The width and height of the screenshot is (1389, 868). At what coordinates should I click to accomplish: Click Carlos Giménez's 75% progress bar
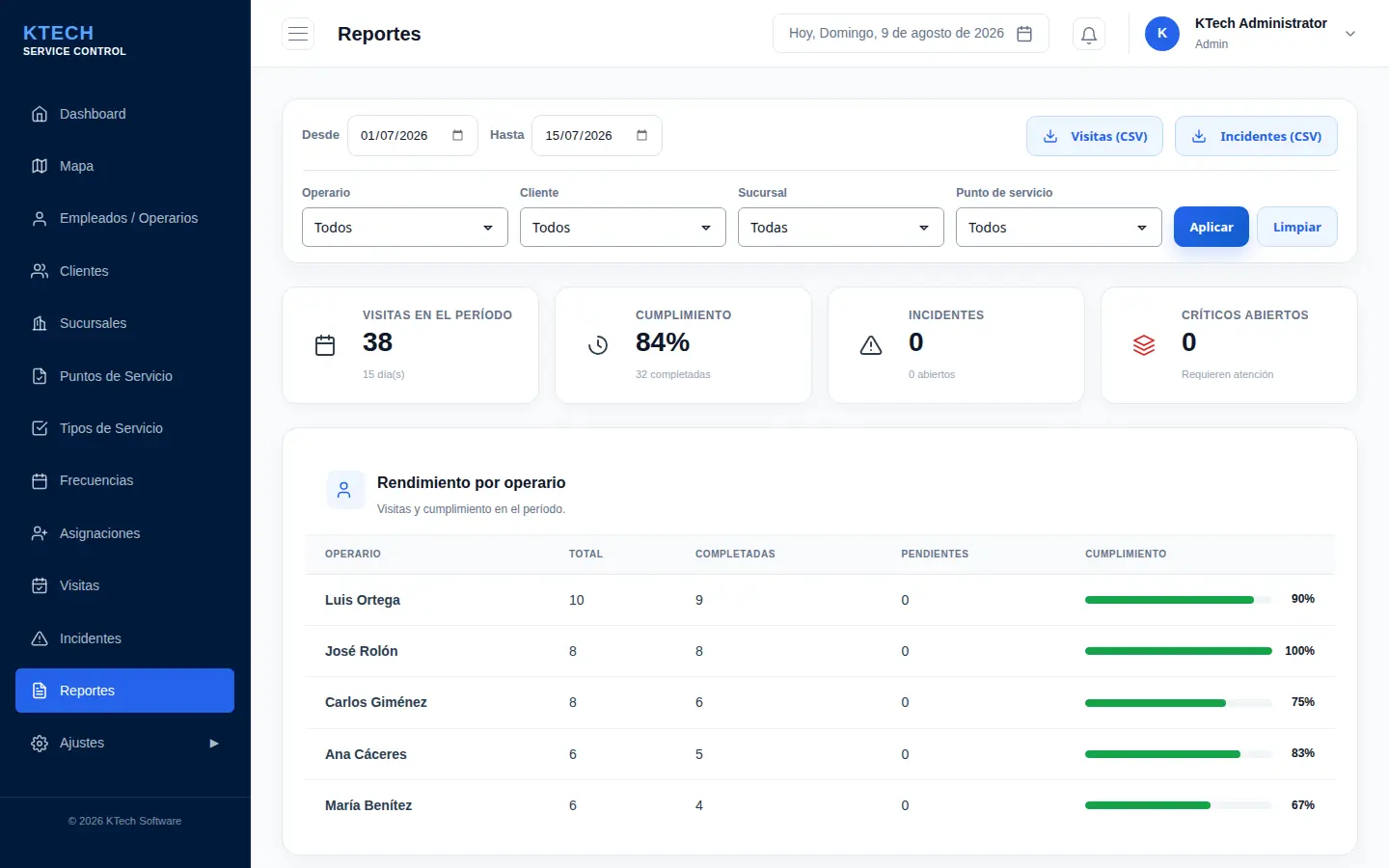point(1178,703)
